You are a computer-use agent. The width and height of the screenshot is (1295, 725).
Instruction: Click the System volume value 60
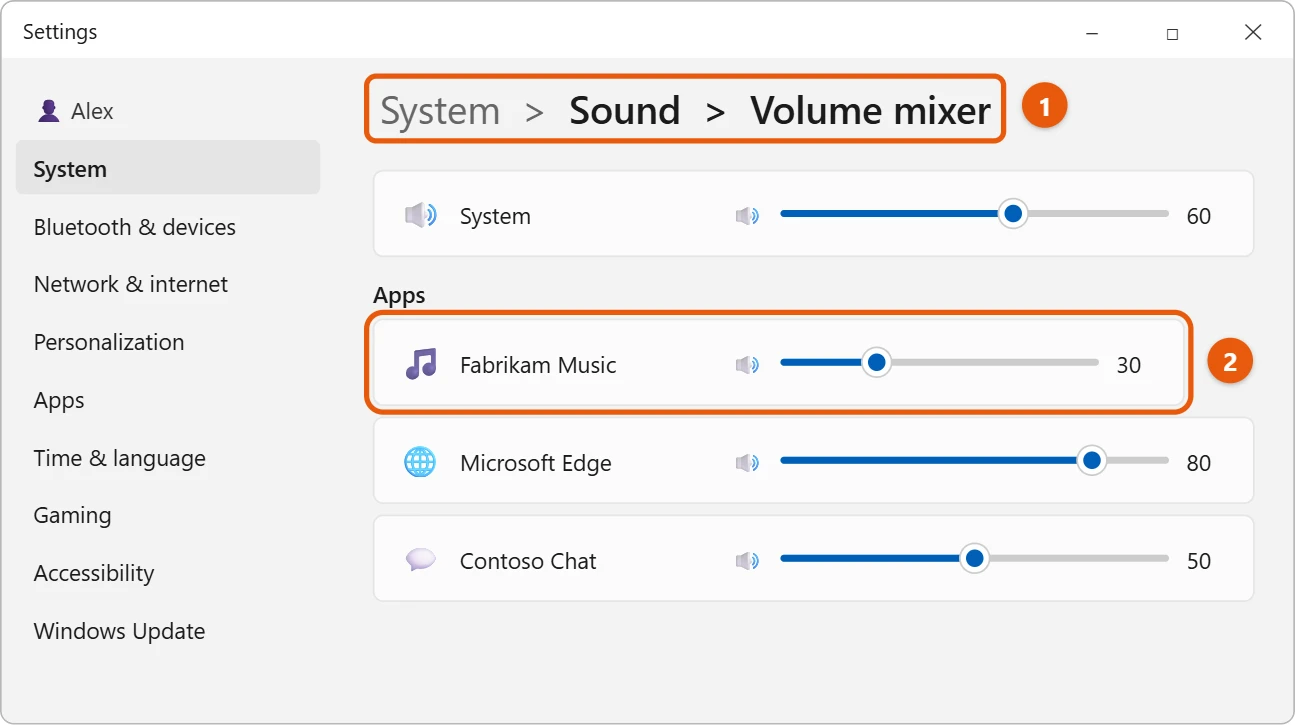pos(1198,216)
